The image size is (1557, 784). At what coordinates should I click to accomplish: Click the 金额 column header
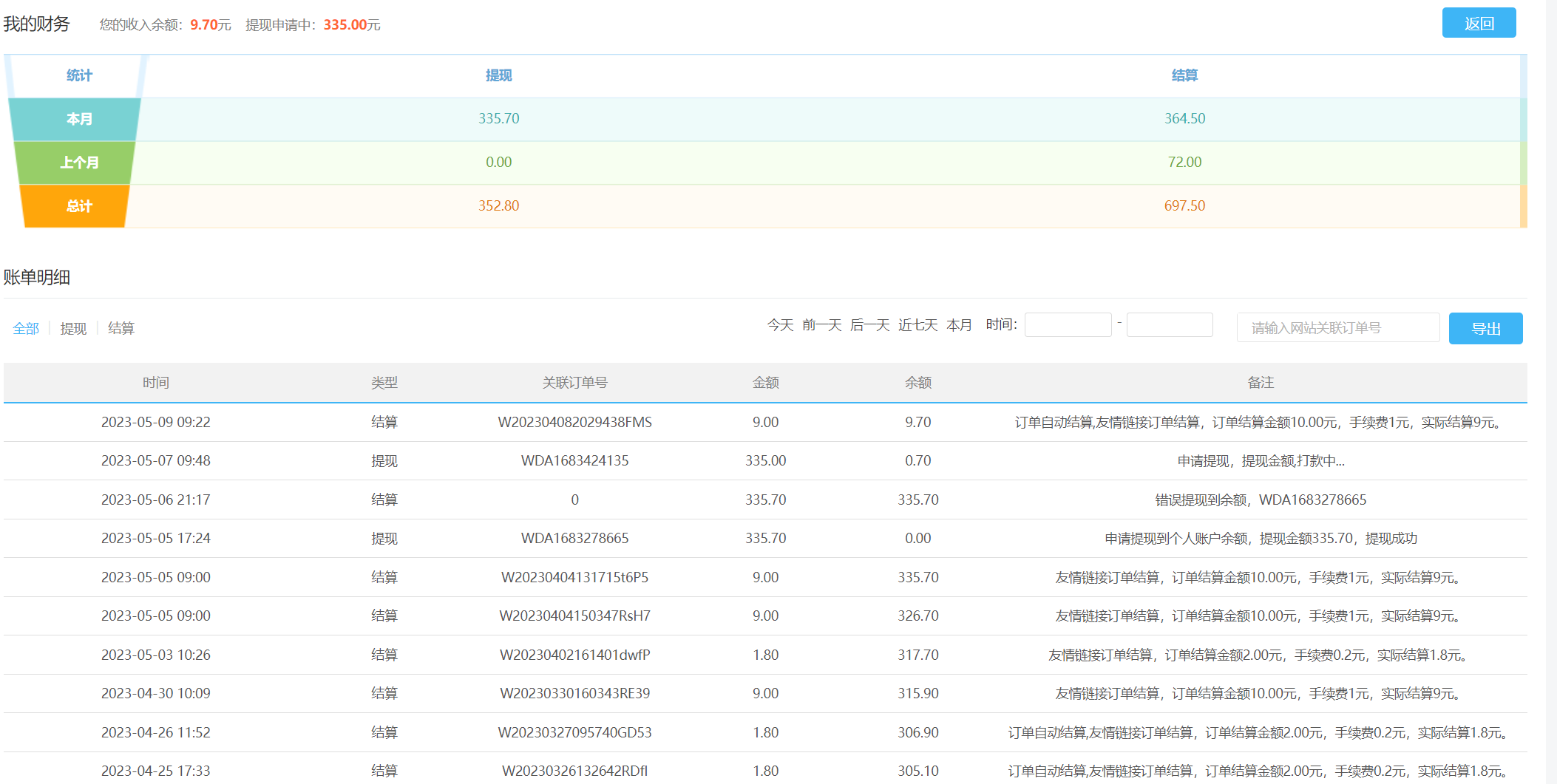(x=765, y=383)
